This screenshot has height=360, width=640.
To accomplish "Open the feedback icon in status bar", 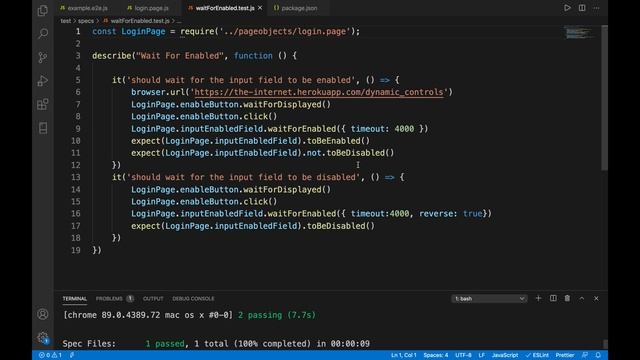I will click(x=585, y=355).
